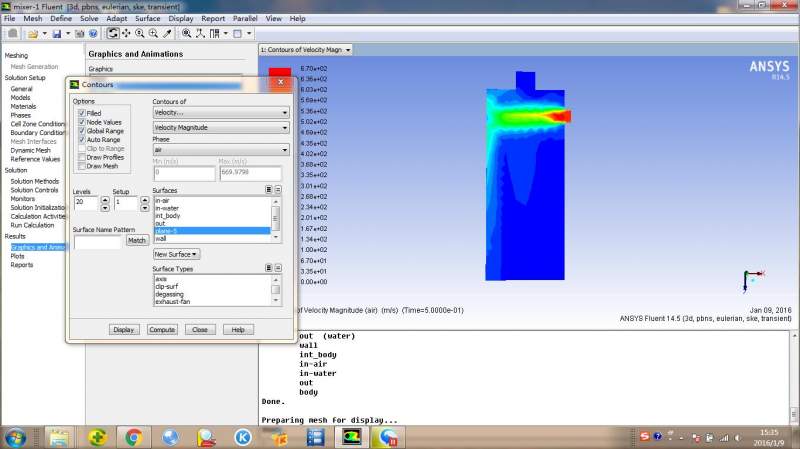Image resolution: width=800 pixels, height=449 pixels.
Task: Click the arrange windows layout icon
Action: 215,34
